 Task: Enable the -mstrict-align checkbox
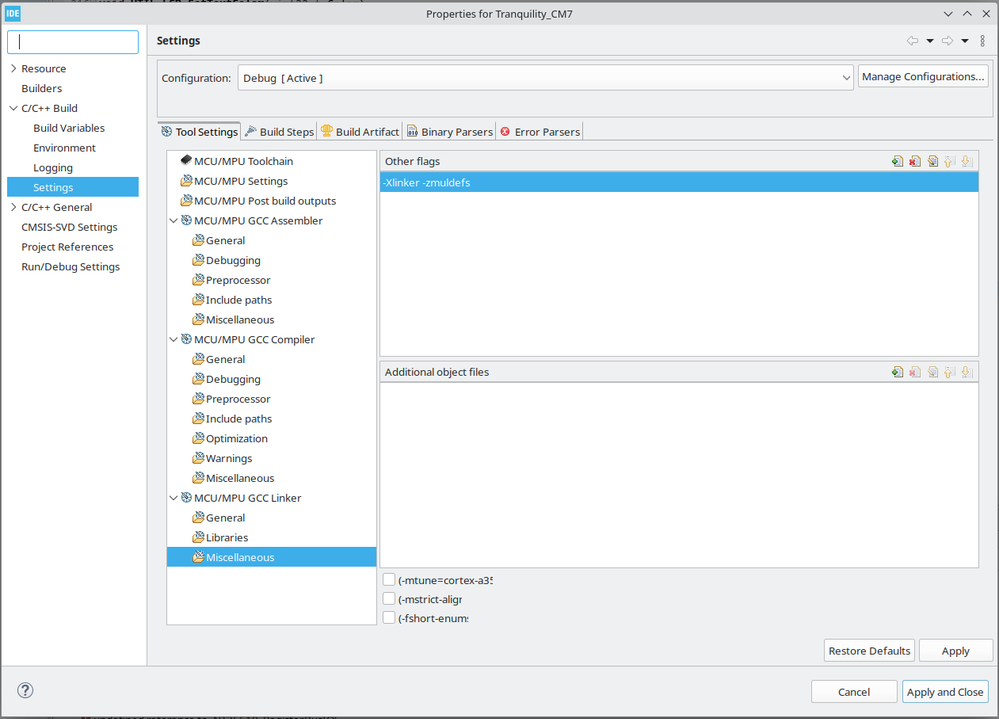coord(389,599)
